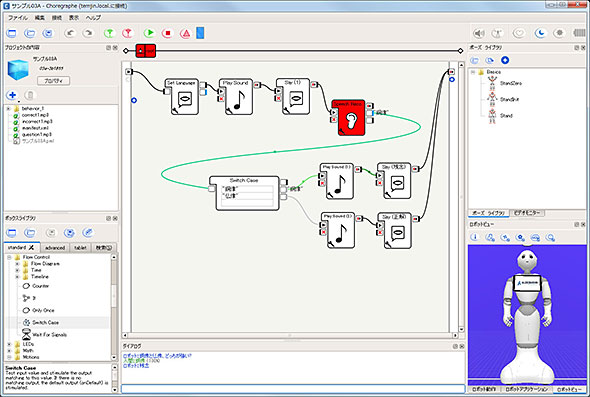Click the プロパティ button
Viewport: 590px width, 397px height.
point(53,81)
